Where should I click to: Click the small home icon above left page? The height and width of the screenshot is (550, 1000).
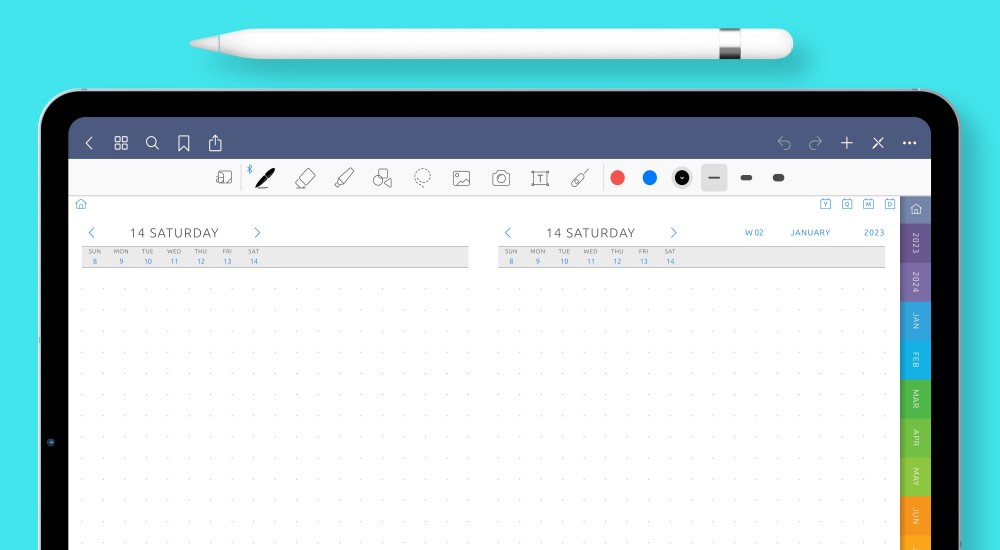(81, 204)
